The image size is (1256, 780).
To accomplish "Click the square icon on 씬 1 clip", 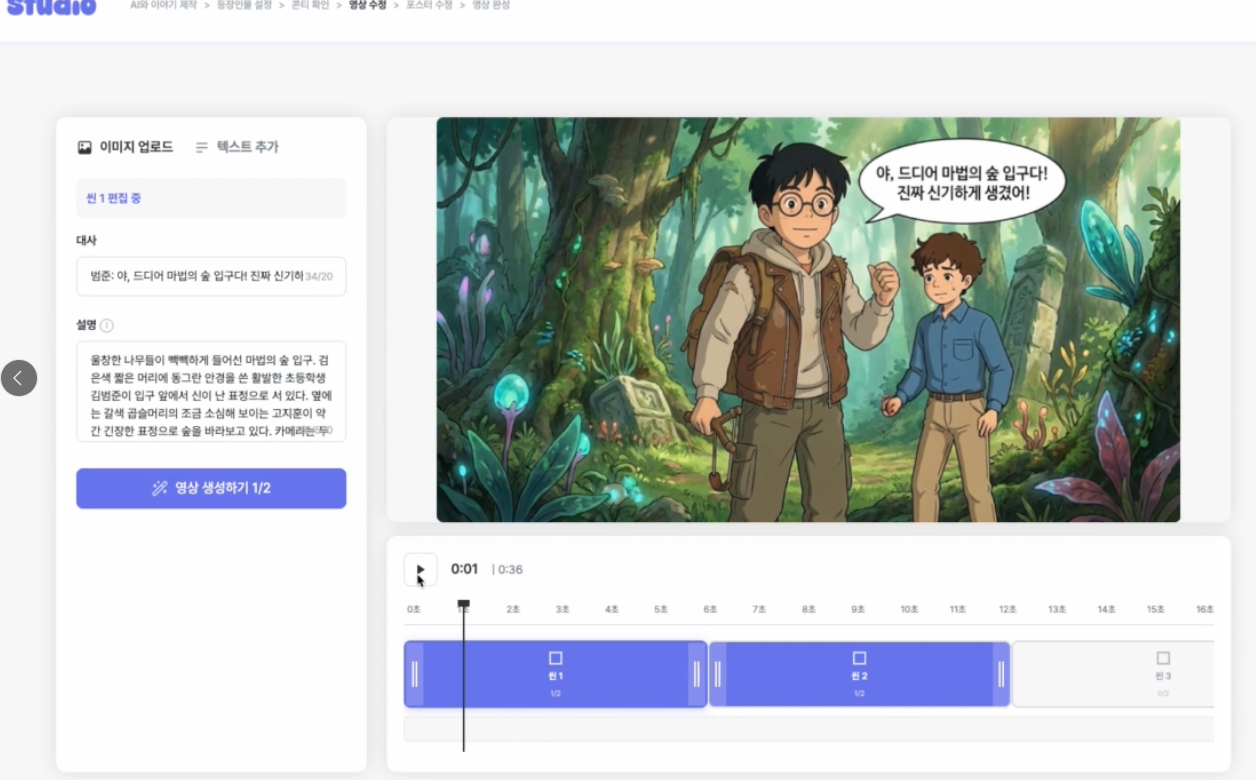I will (x=556, y=658).
